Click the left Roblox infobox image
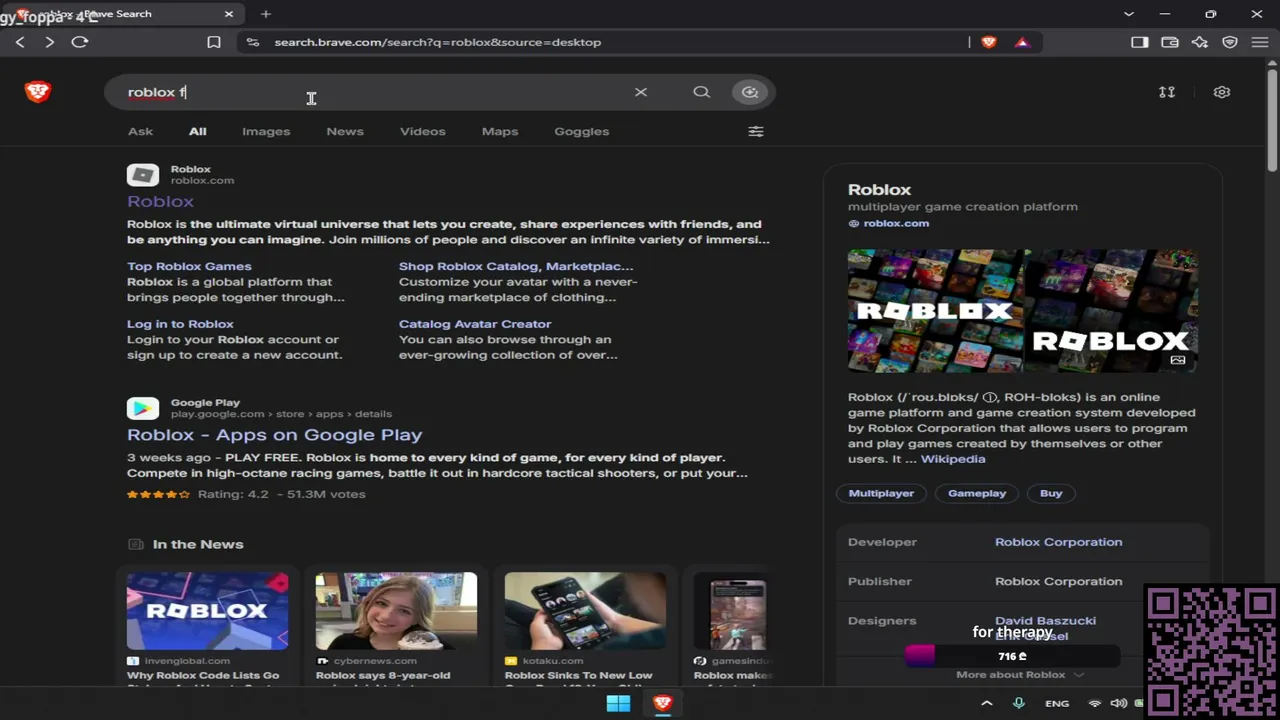1280x720 pixels. click(x=935, y=310)
